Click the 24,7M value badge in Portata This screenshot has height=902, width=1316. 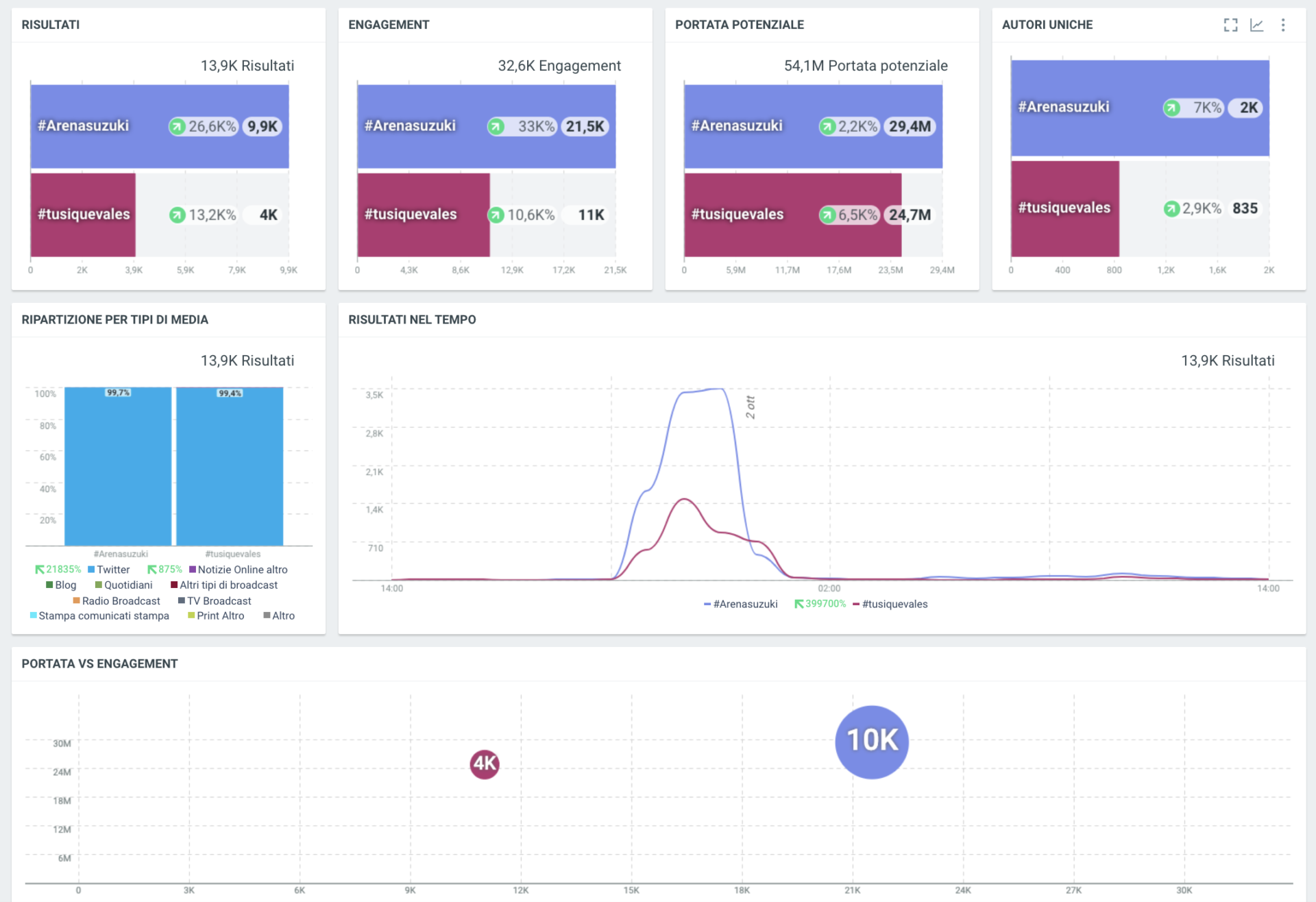pyautogui.click(x=910, y=215)
